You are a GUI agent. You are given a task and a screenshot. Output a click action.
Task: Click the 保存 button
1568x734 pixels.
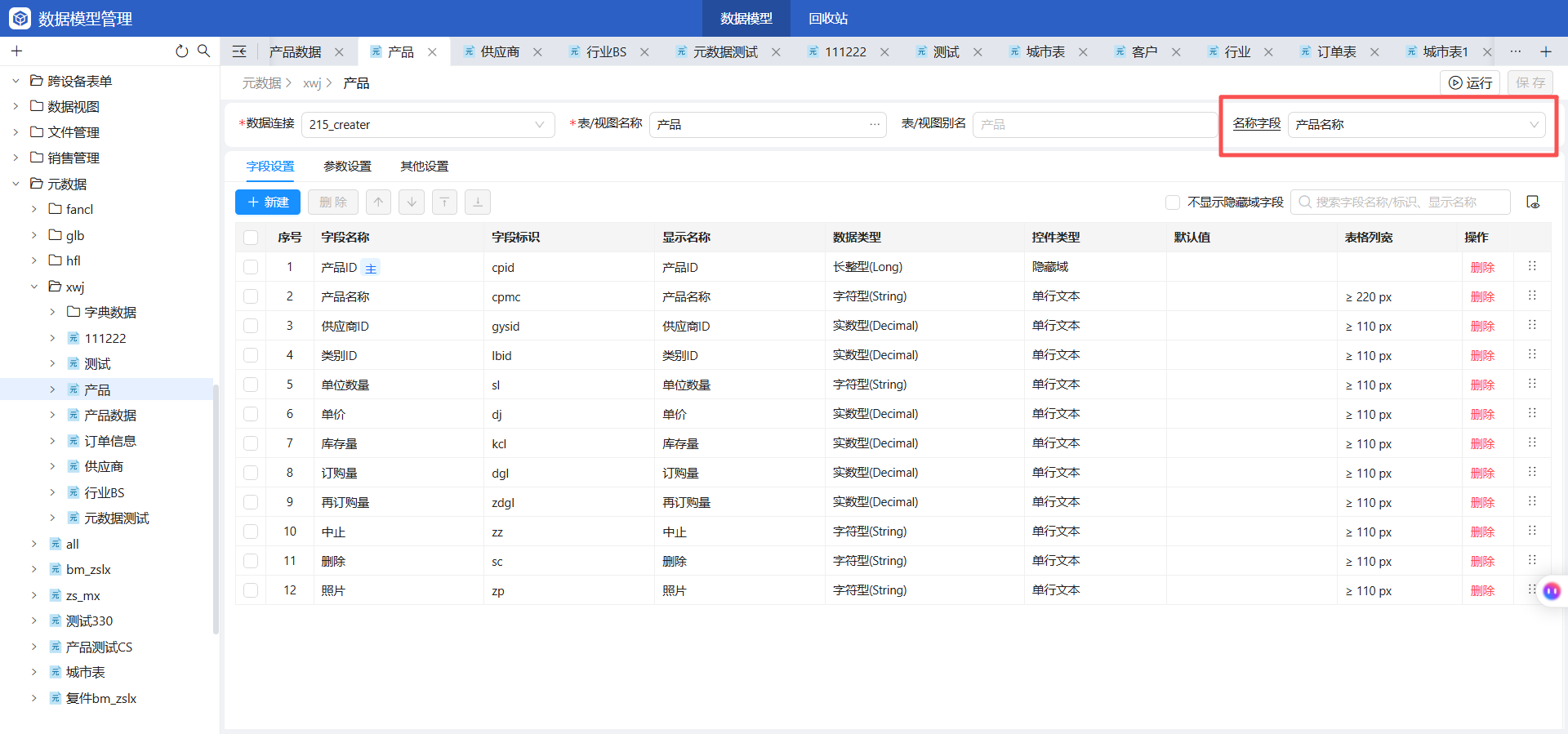tap(1530, 82)
